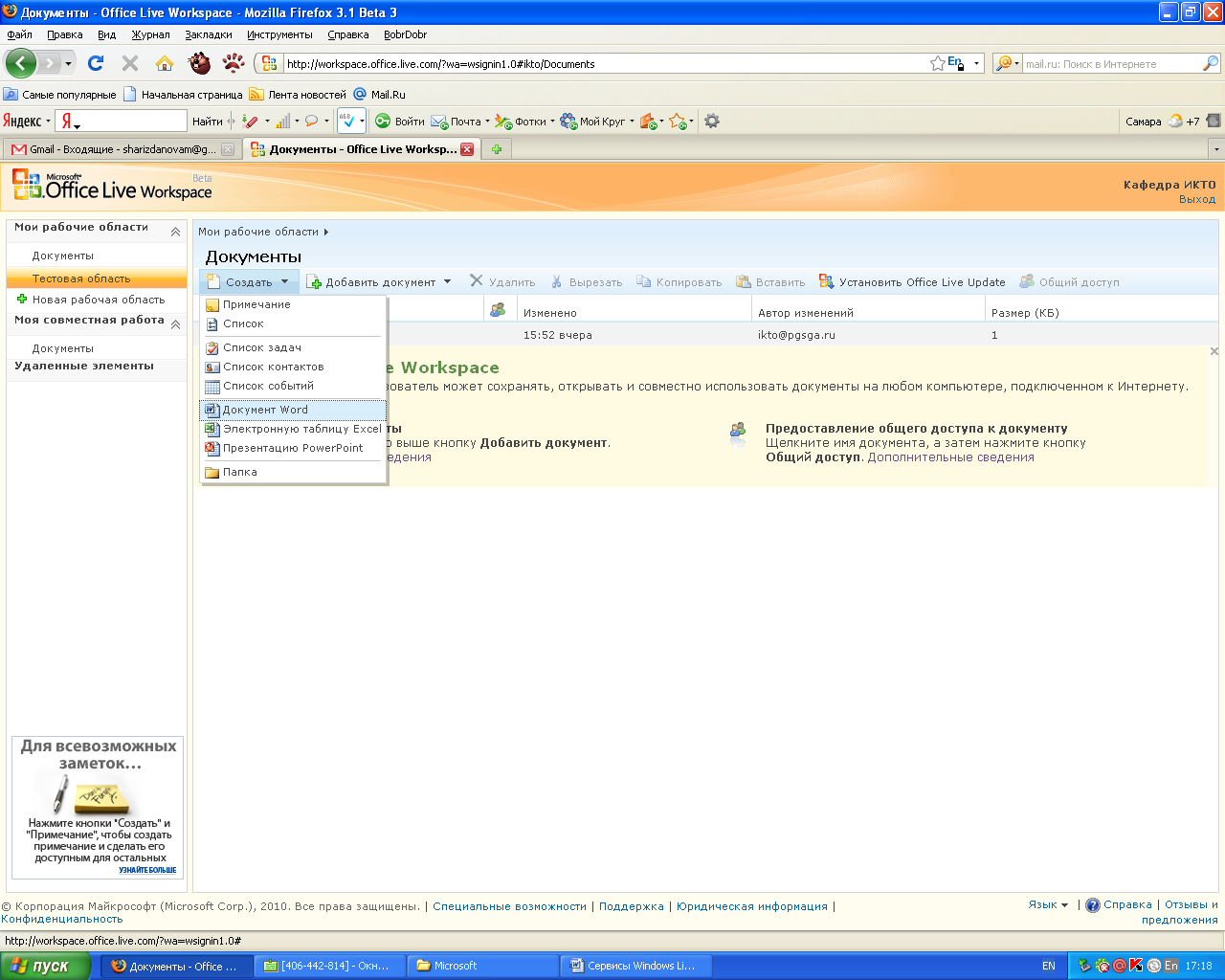Viewport: 1225px width, 980px height.
Task: Open the Закладки menu
Action: 209,34
